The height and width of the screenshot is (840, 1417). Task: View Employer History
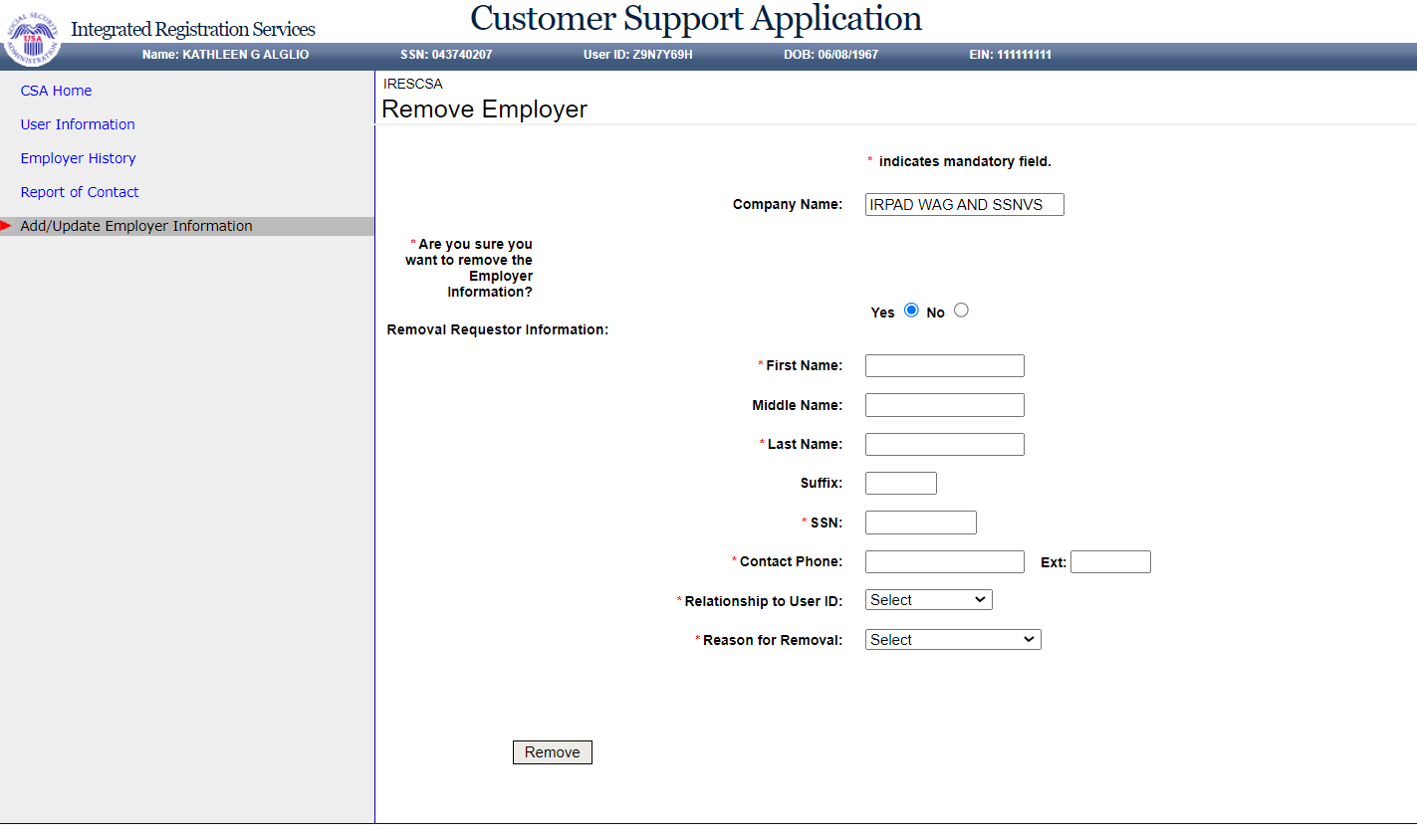tap(78, 158)
